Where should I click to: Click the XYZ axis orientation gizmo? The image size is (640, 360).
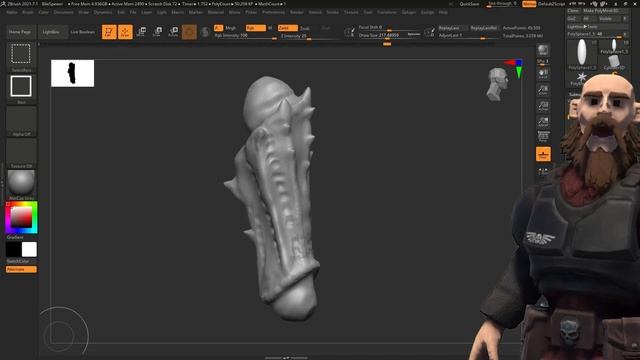tap(515, 68)
